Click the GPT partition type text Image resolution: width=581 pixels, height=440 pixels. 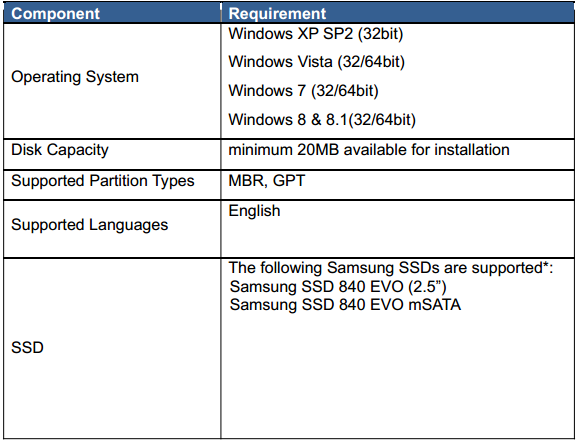tap(289, 181)
